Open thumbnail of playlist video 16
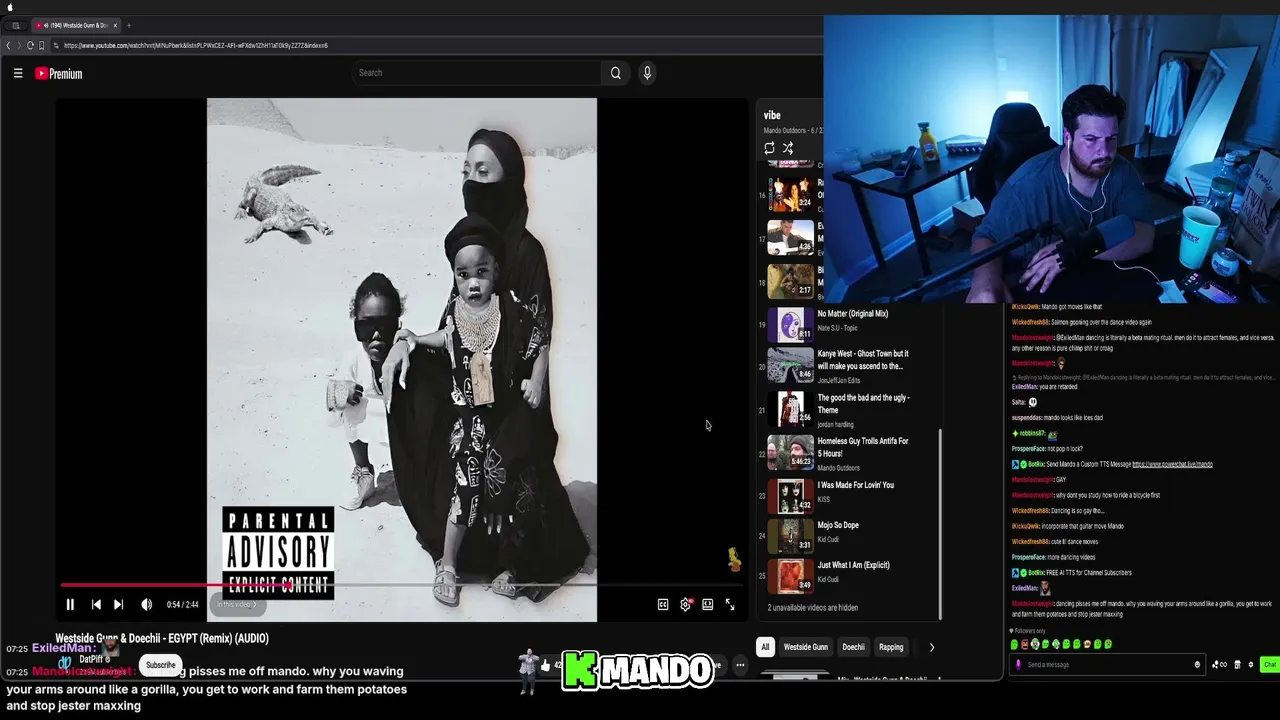 (x=790, y=194)
